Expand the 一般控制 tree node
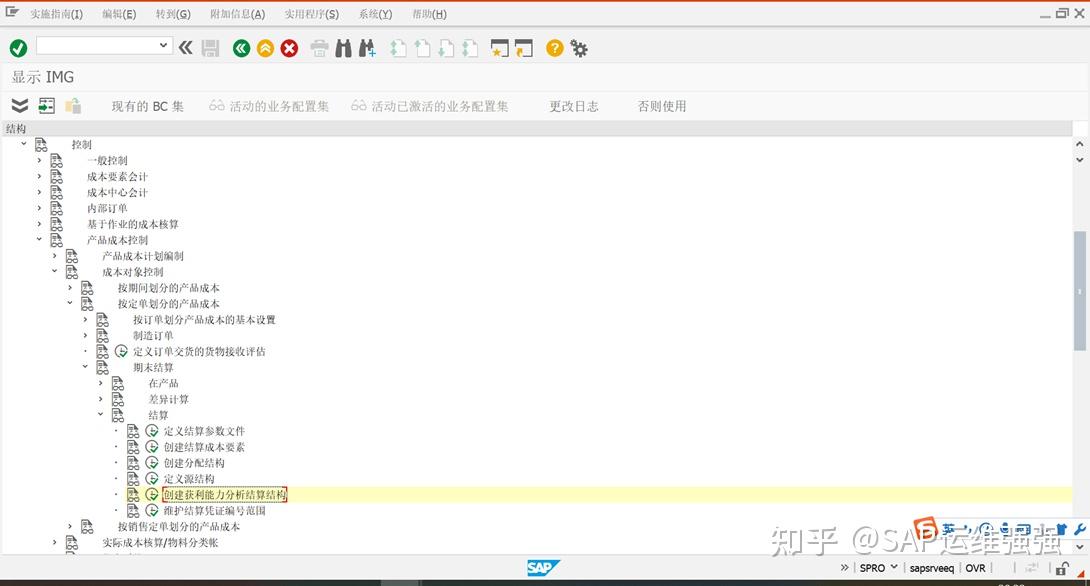 38,160
